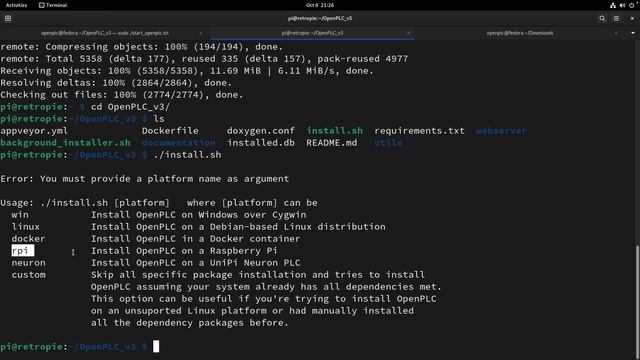Click 'install.sh' in the ls output

334,131
